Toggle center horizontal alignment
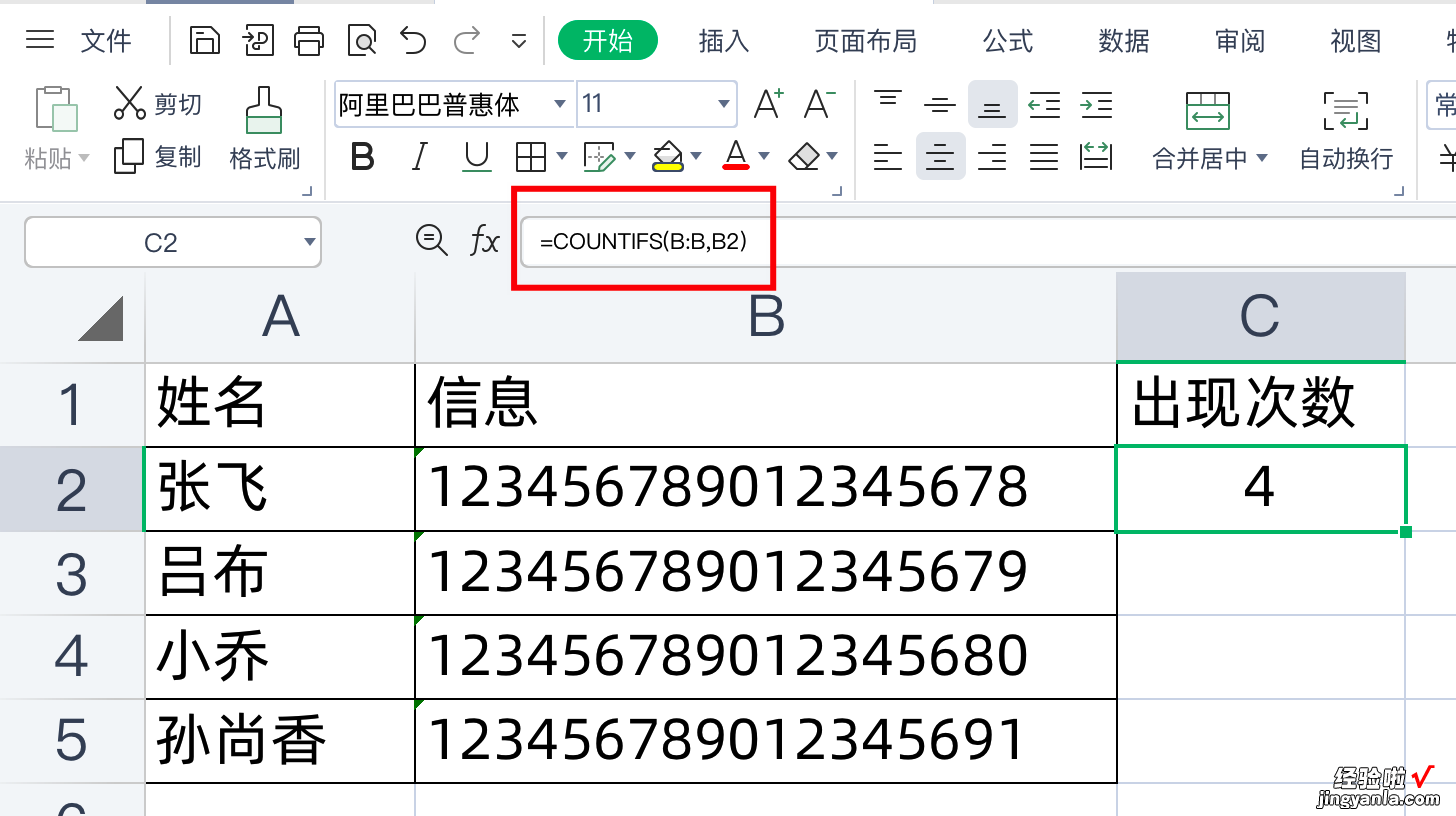Viewport: 1456px width, 816px height. tap(940, 157)
